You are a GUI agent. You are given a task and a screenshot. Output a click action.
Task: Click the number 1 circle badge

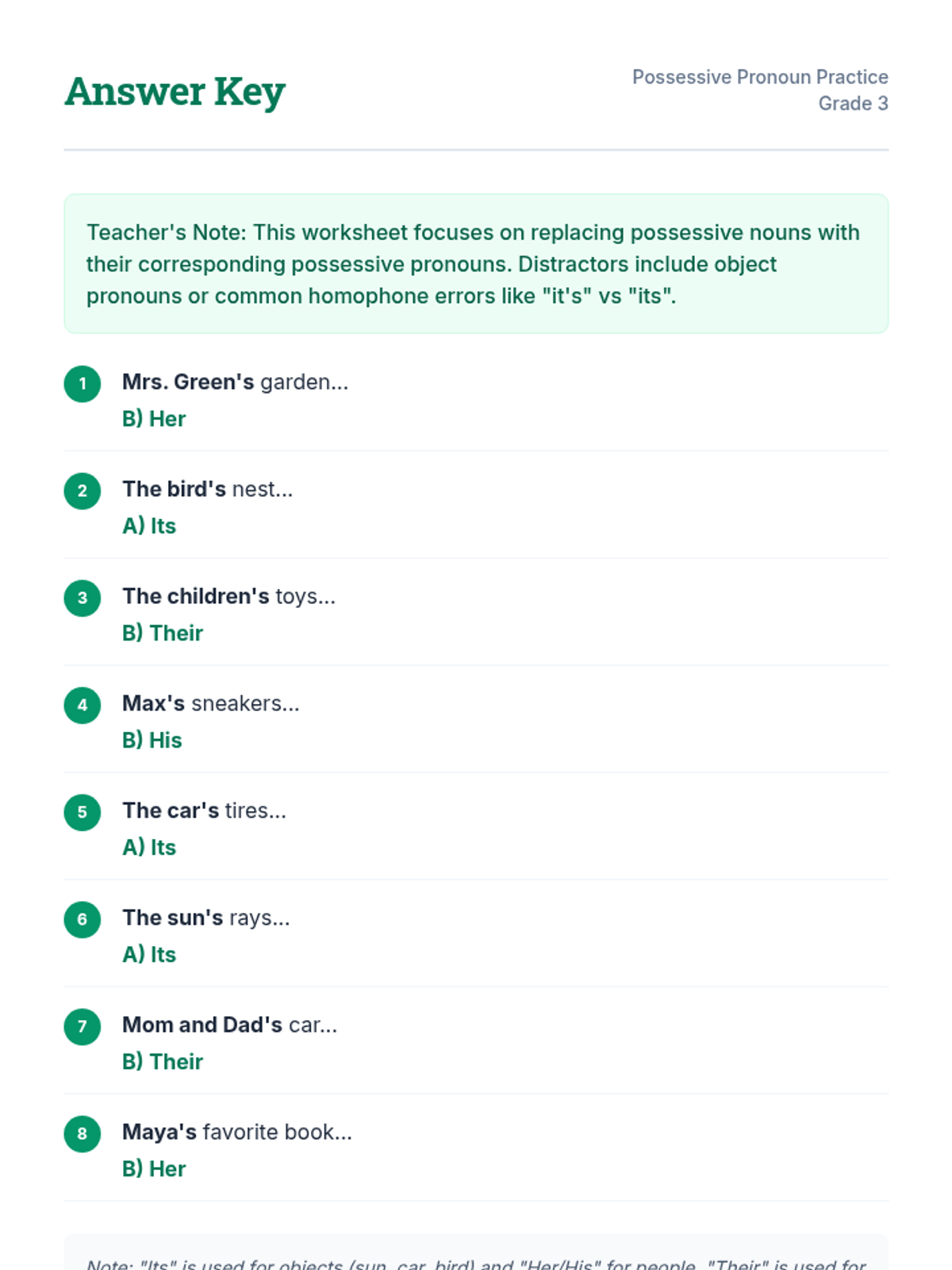(x=82, y=384)
